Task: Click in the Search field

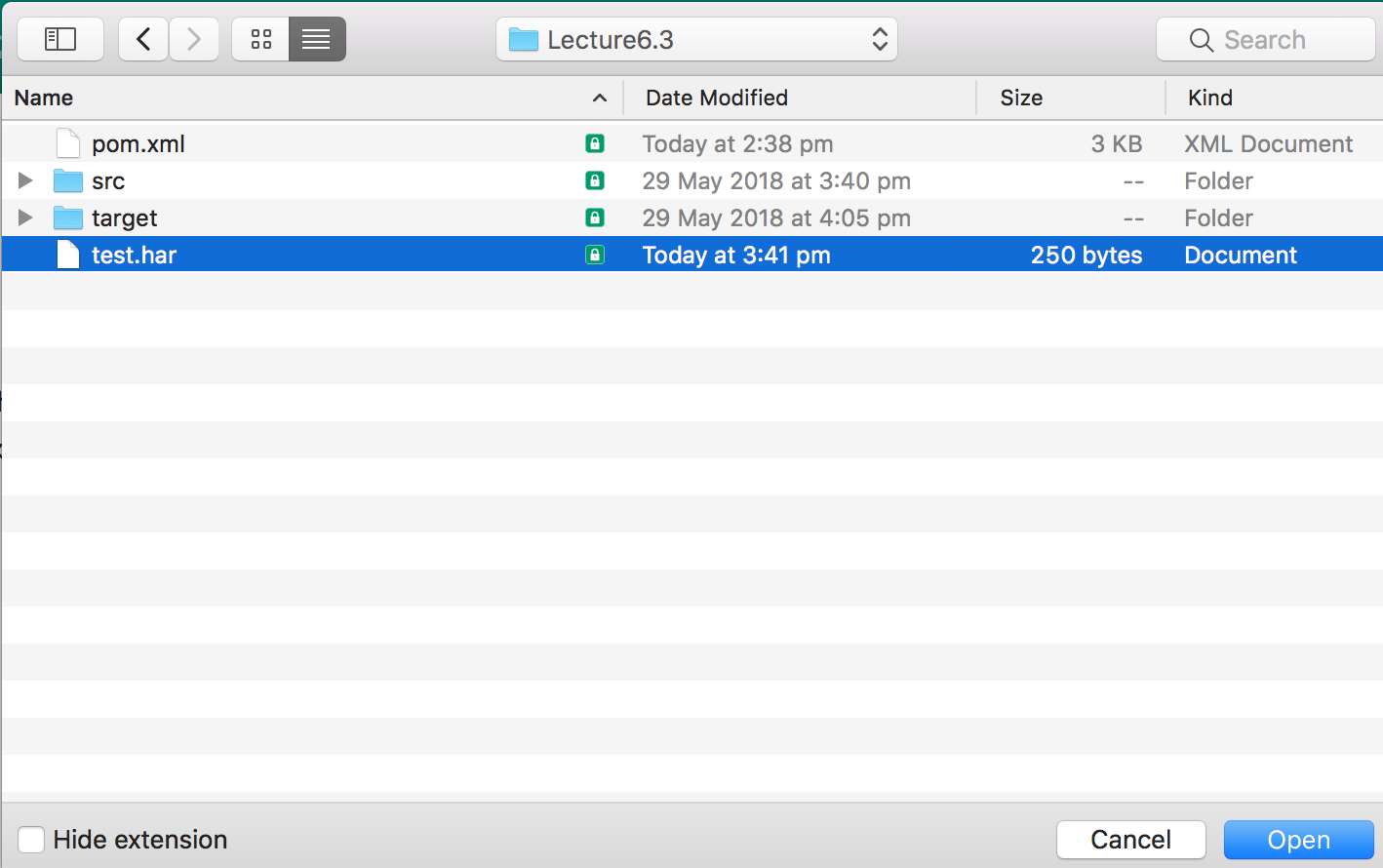Action: [x=1266, y=39]
